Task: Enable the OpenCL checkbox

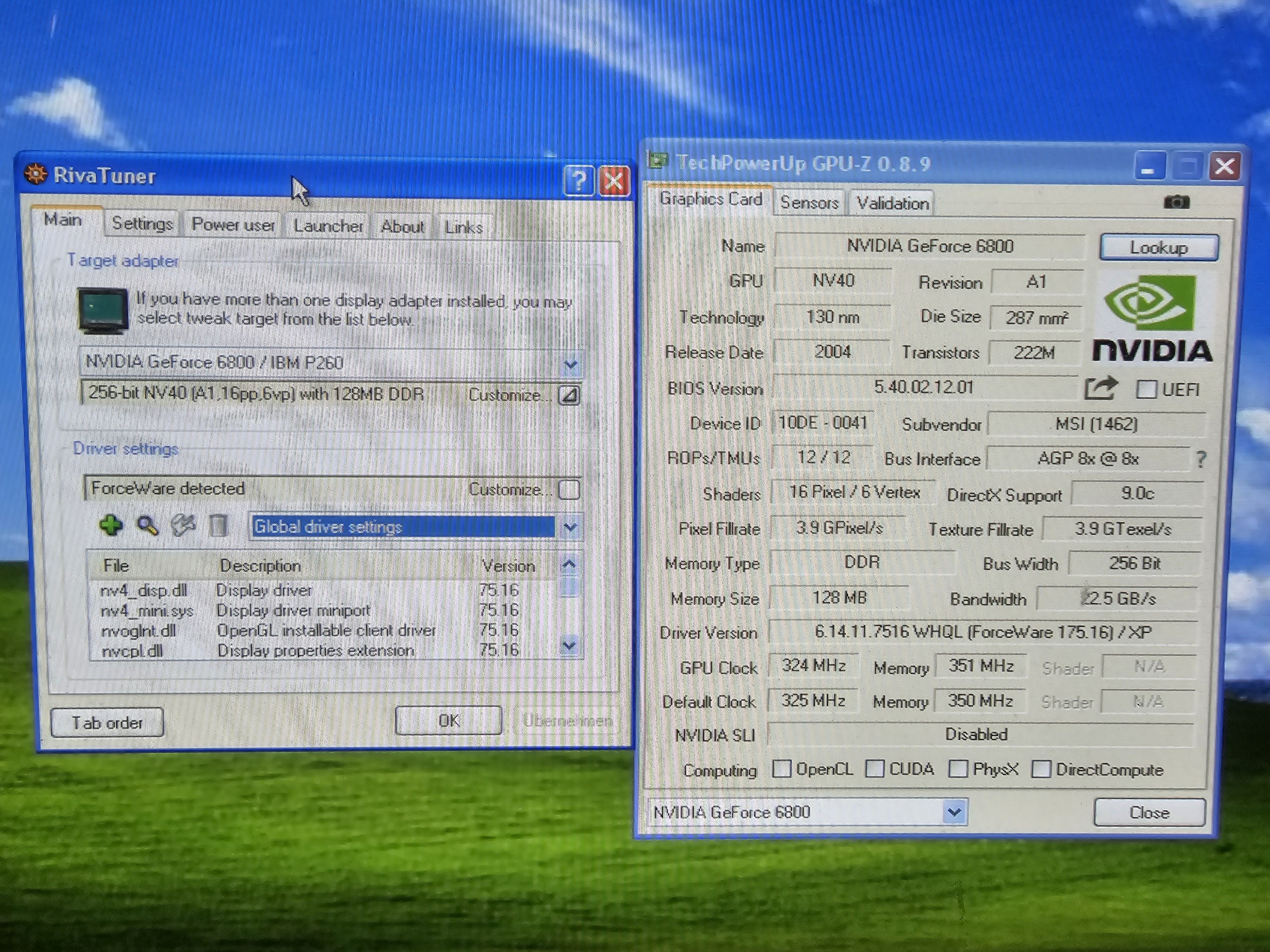Action: (x=782, y=768)
